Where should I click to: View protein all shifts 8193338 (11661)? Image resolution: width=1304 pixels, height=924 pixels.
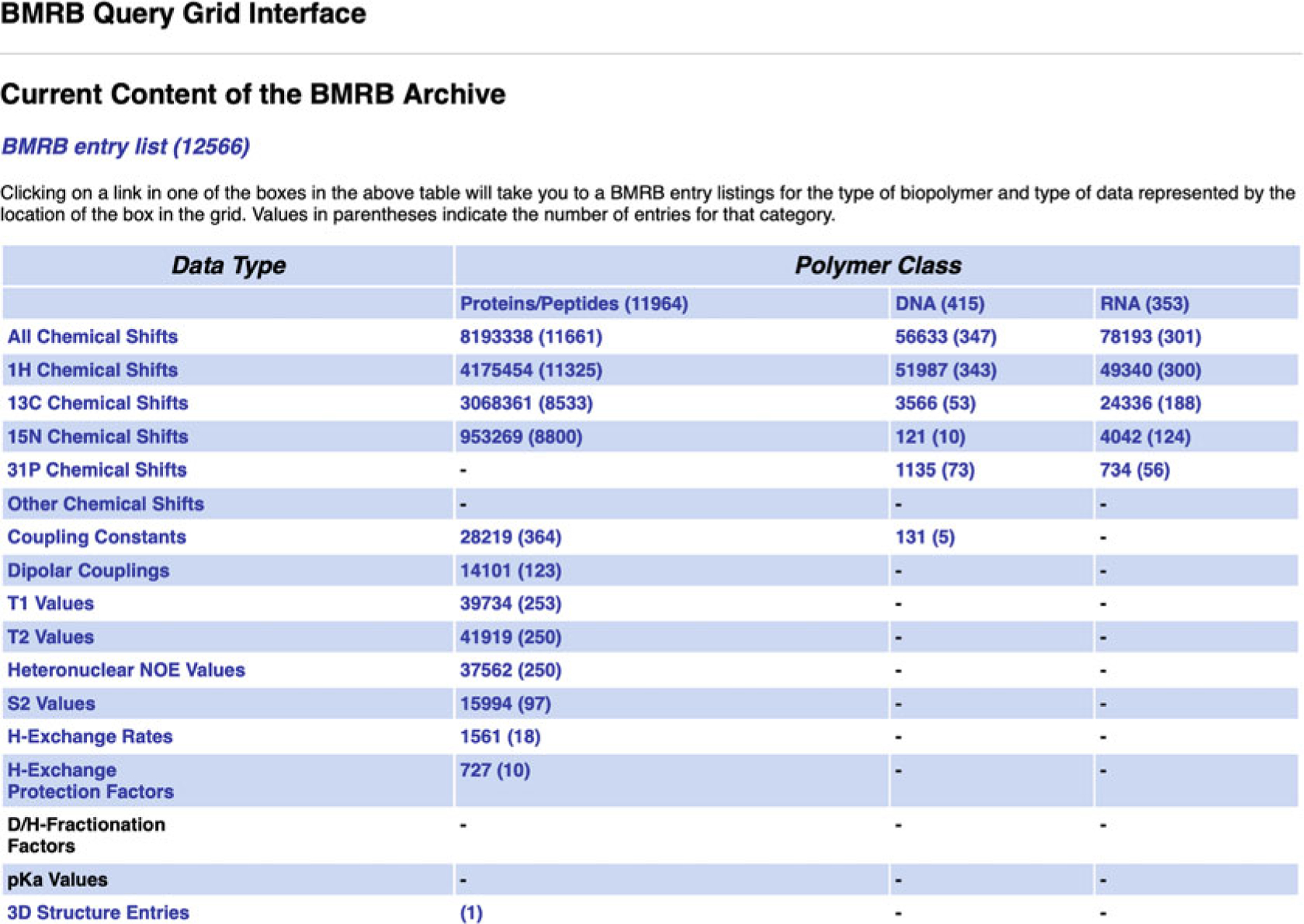[x=531, y=337]
